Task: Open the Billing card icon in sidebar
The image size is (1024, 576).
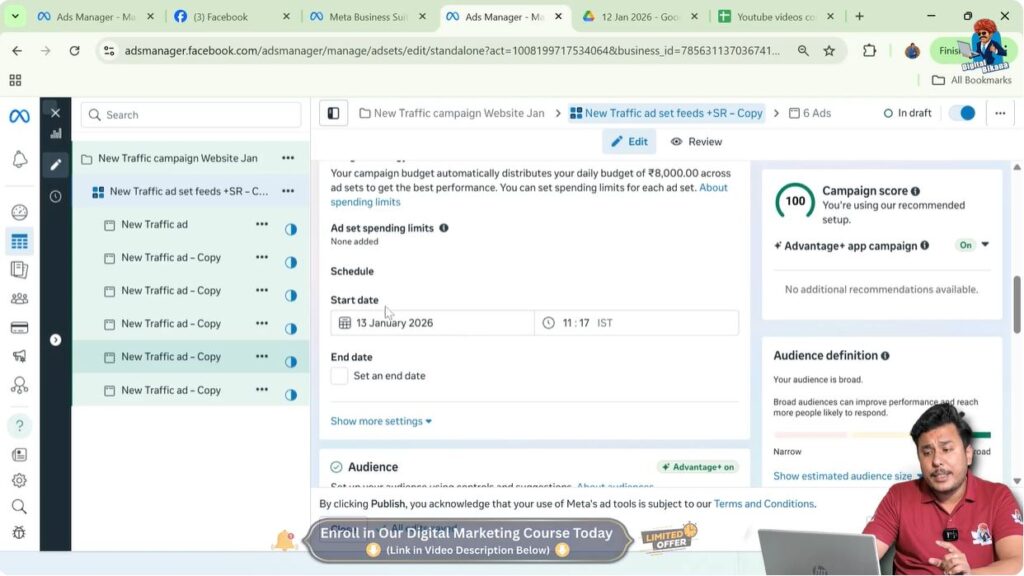Action: (x=19, y=327)
